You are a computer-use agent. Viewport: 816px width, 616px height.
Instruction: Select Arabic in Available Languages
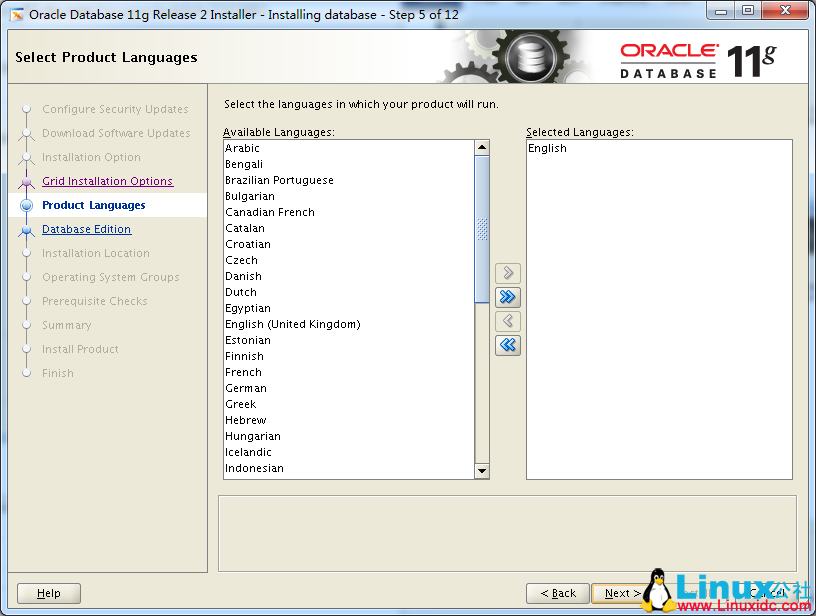click(x=242, y=148)
